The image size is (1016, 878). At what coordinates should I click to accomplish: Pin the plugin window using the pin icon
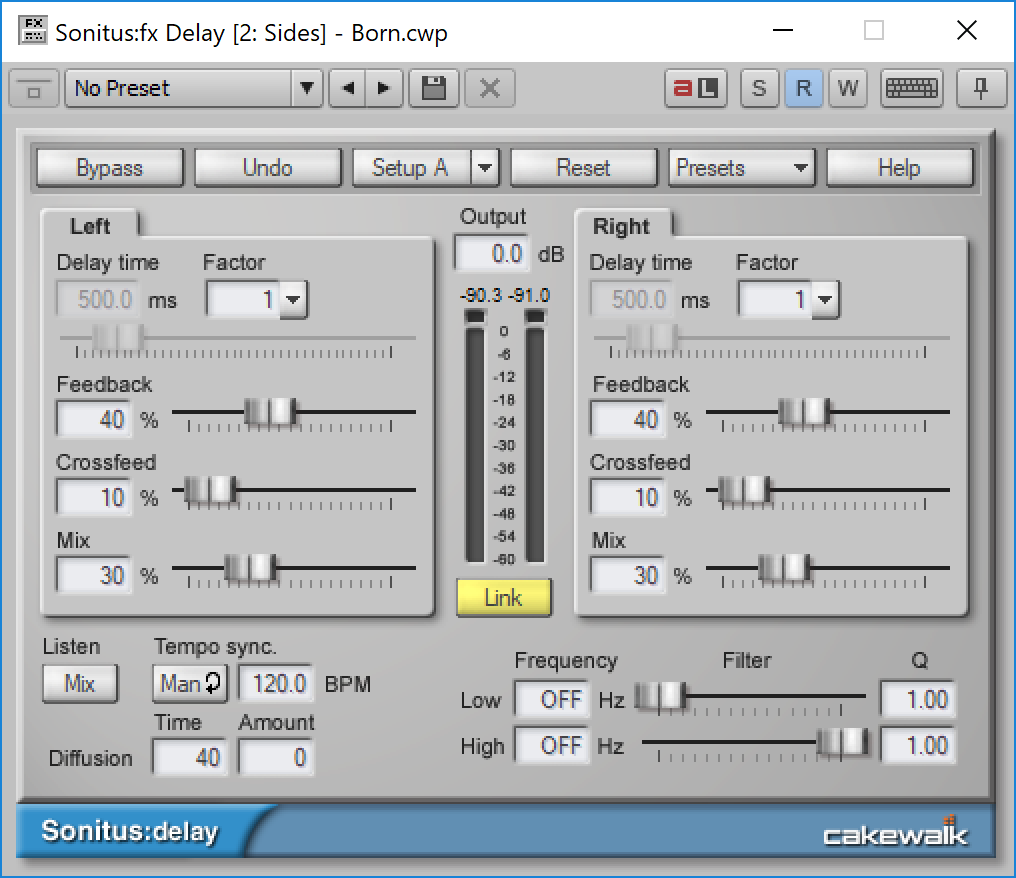coord(981,88)
